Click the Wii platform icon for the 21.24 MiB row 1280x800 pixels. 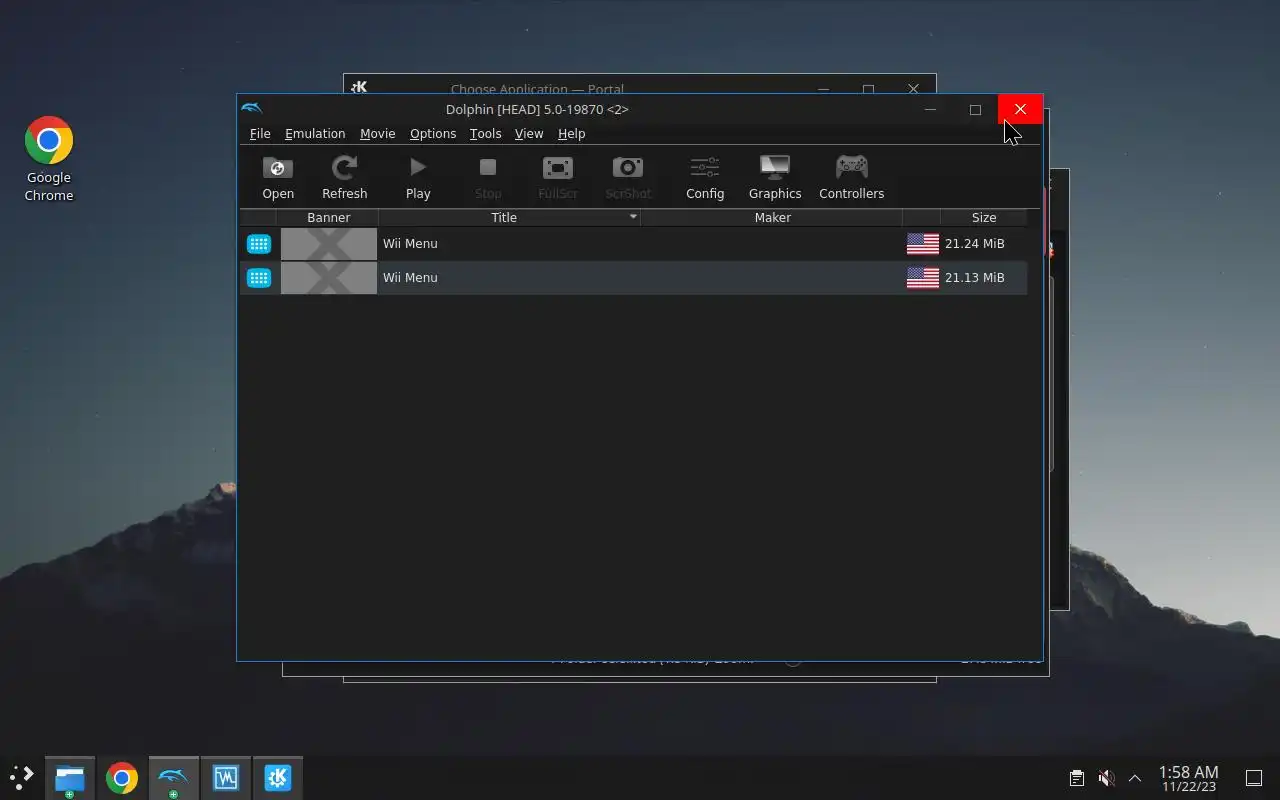pyautogui.click(x=259, y=244)
